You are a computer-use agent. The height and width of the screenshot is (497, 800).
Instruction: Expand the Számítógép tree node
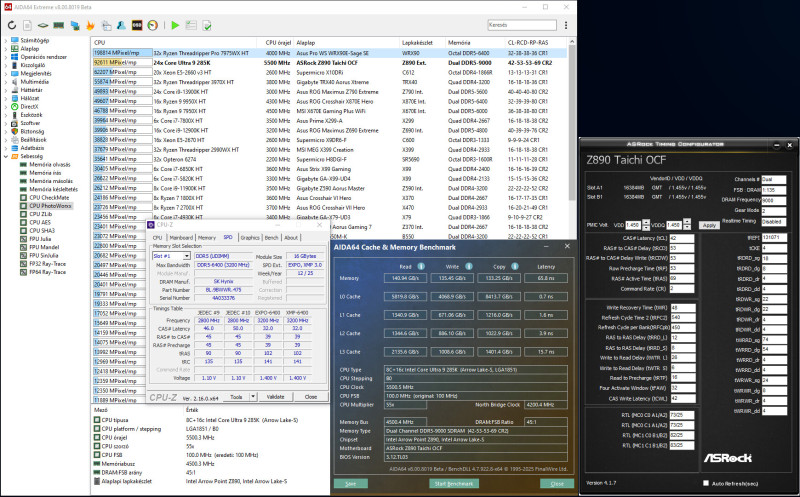pyautogui.click(x=5, y=40)
